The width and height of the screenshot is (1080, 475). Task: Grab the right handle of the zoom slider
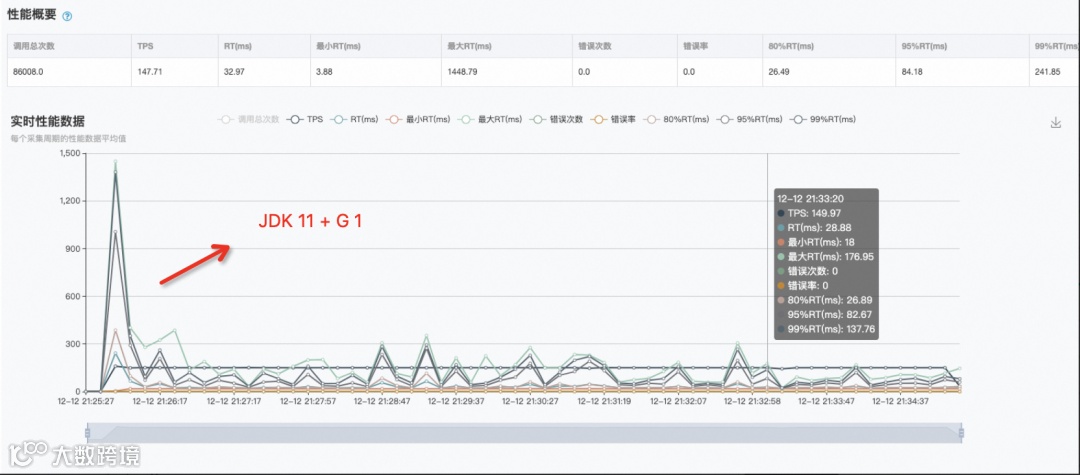[961, 432]
